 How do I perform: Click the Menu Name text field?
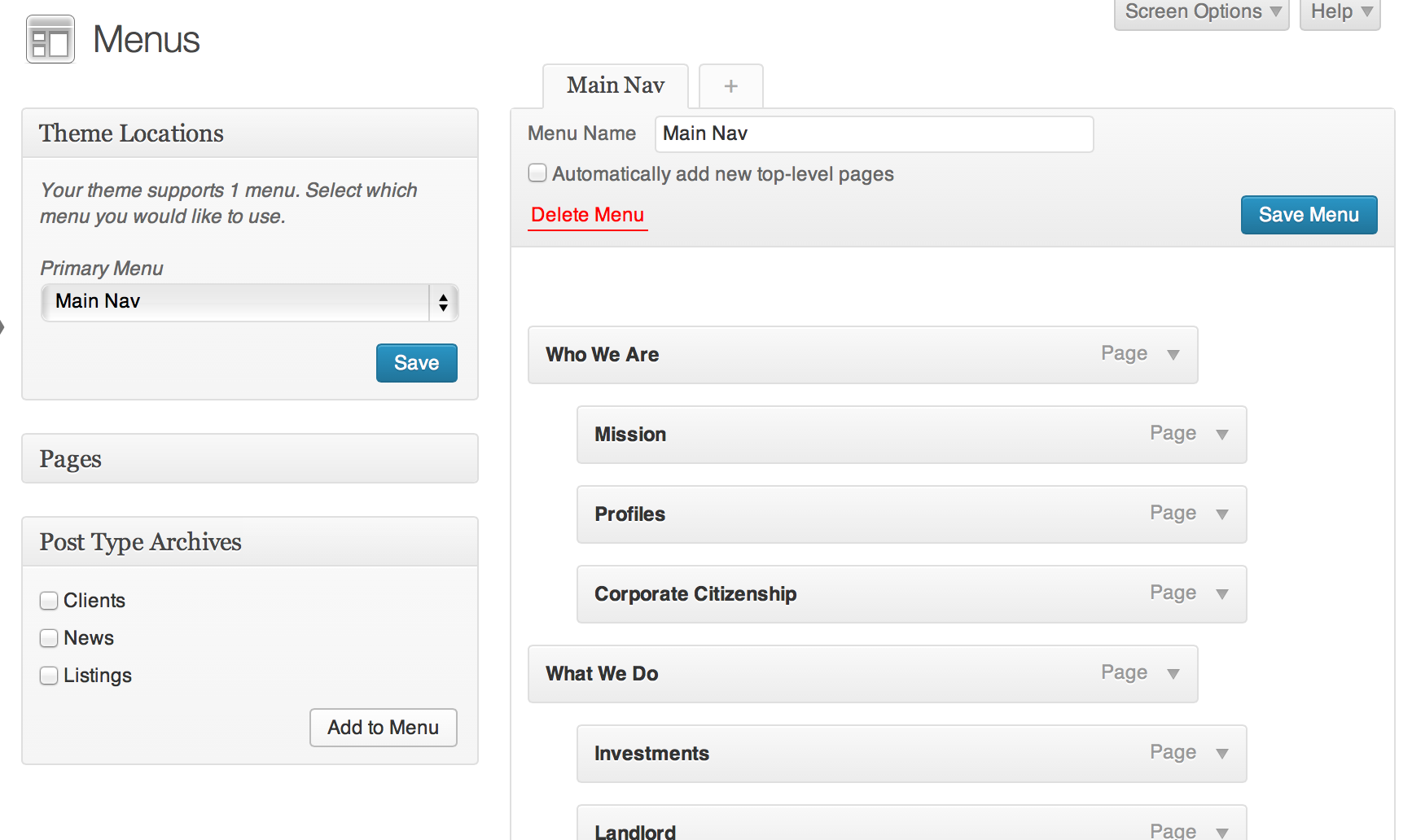(874, 134)
